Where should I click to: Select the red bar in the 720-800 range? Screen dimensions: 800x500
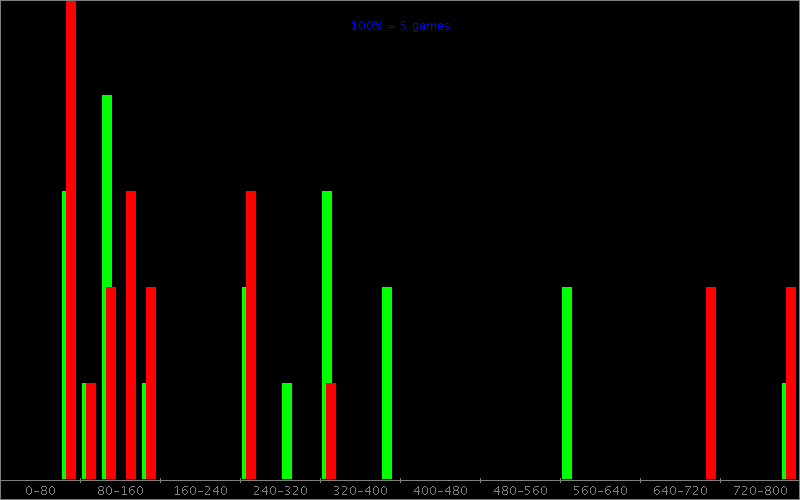tap(791, 383)
